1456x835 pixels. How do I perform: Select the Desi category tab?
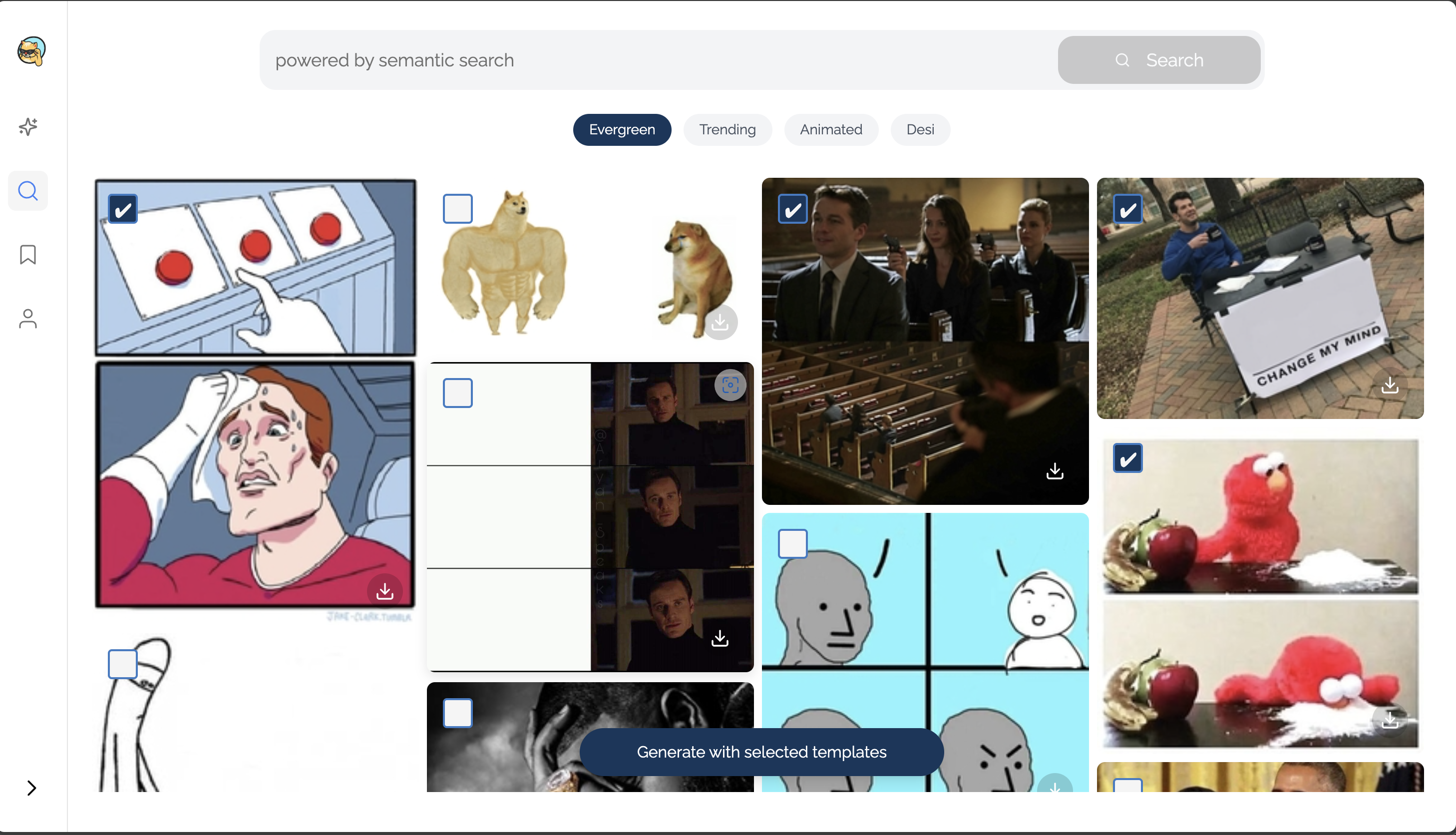919,130
